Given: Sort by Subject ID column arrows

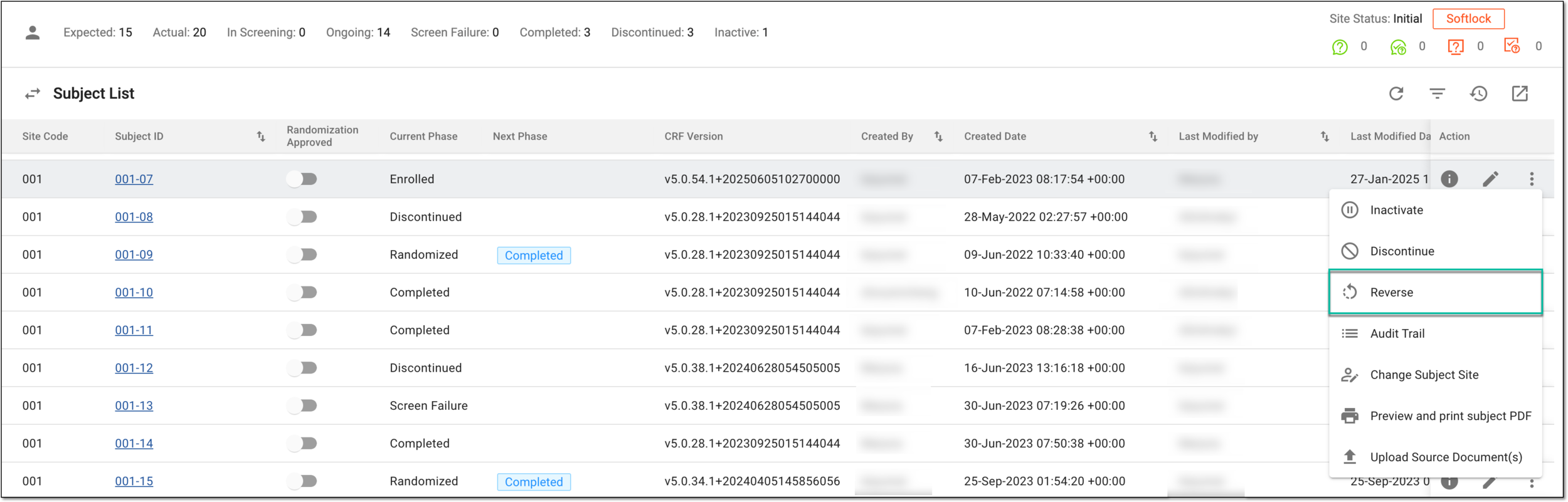Looking at the screenshot, I should point(261,137).
